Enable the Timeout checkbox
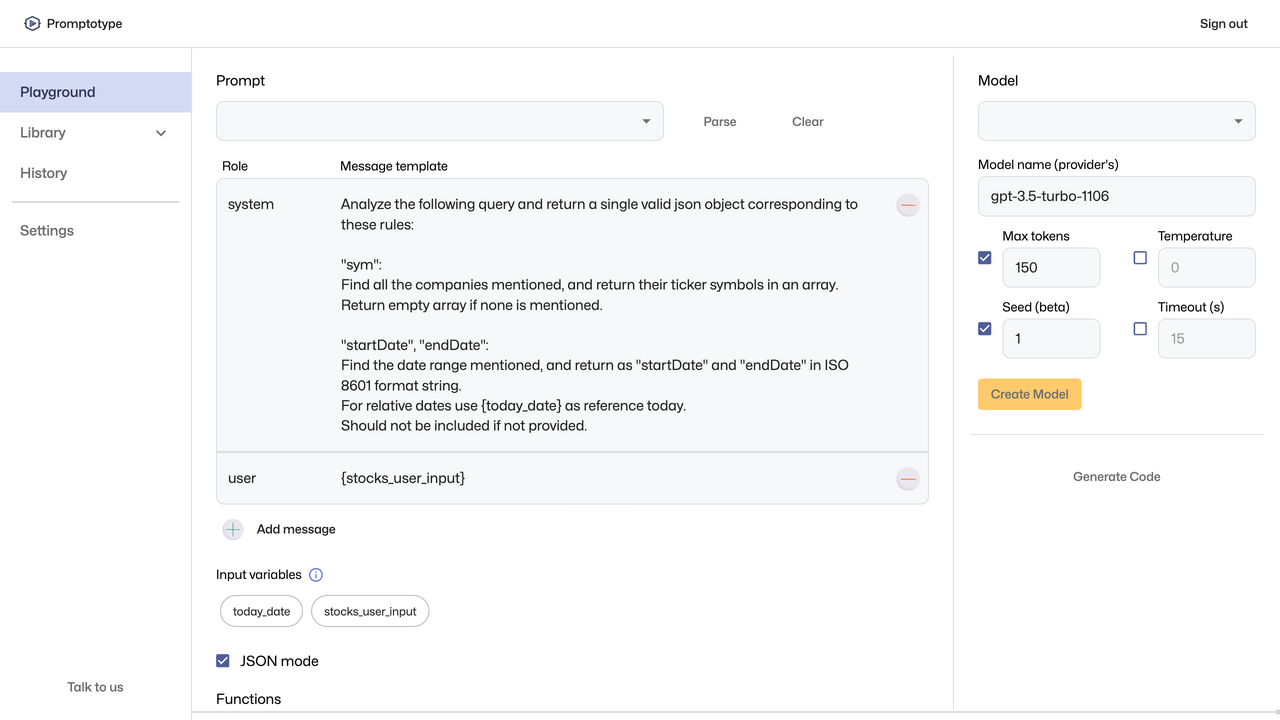Viewport: 1280px width, 720px height. pos(1140,329)
